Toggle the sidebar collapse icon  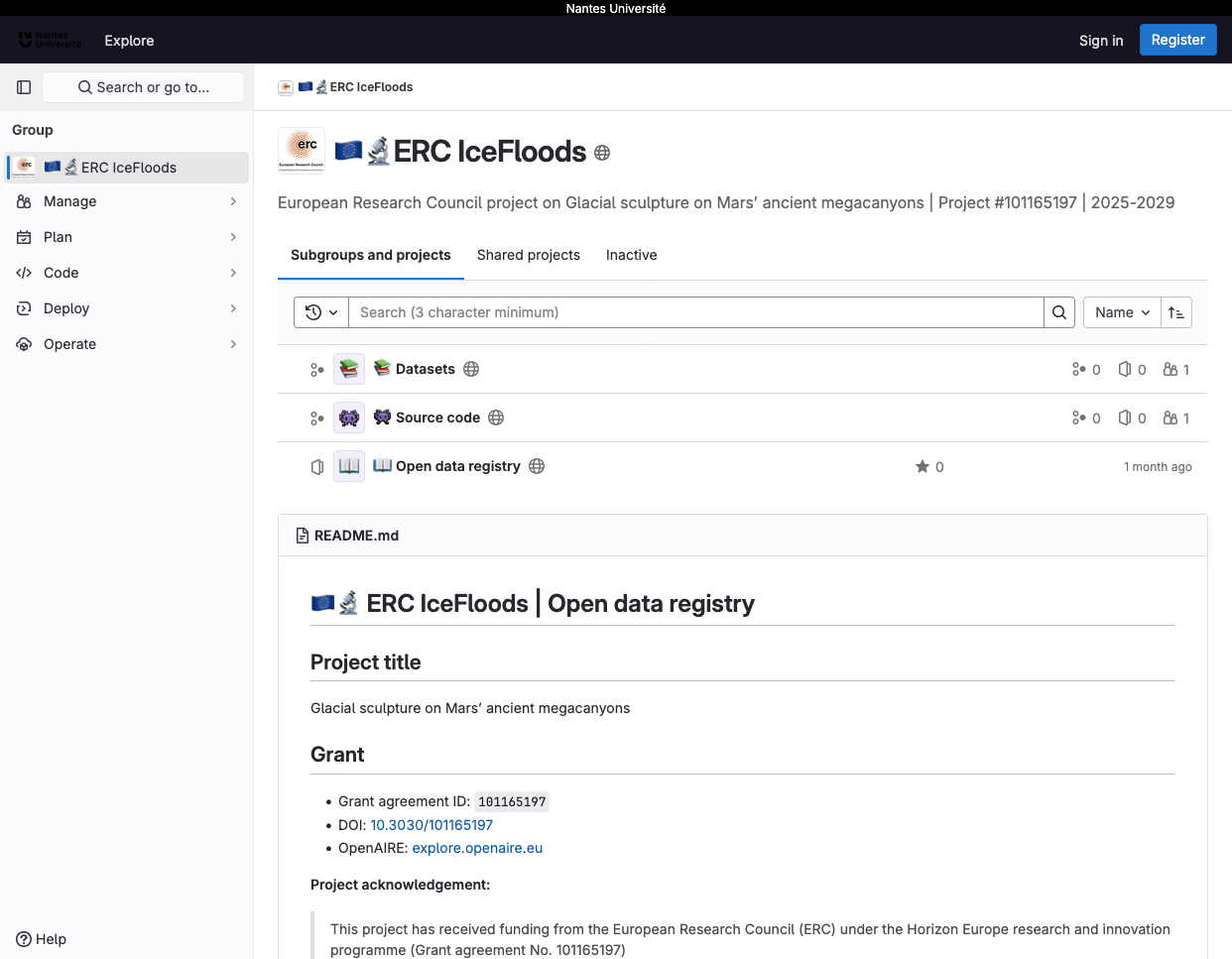point(24,87)
